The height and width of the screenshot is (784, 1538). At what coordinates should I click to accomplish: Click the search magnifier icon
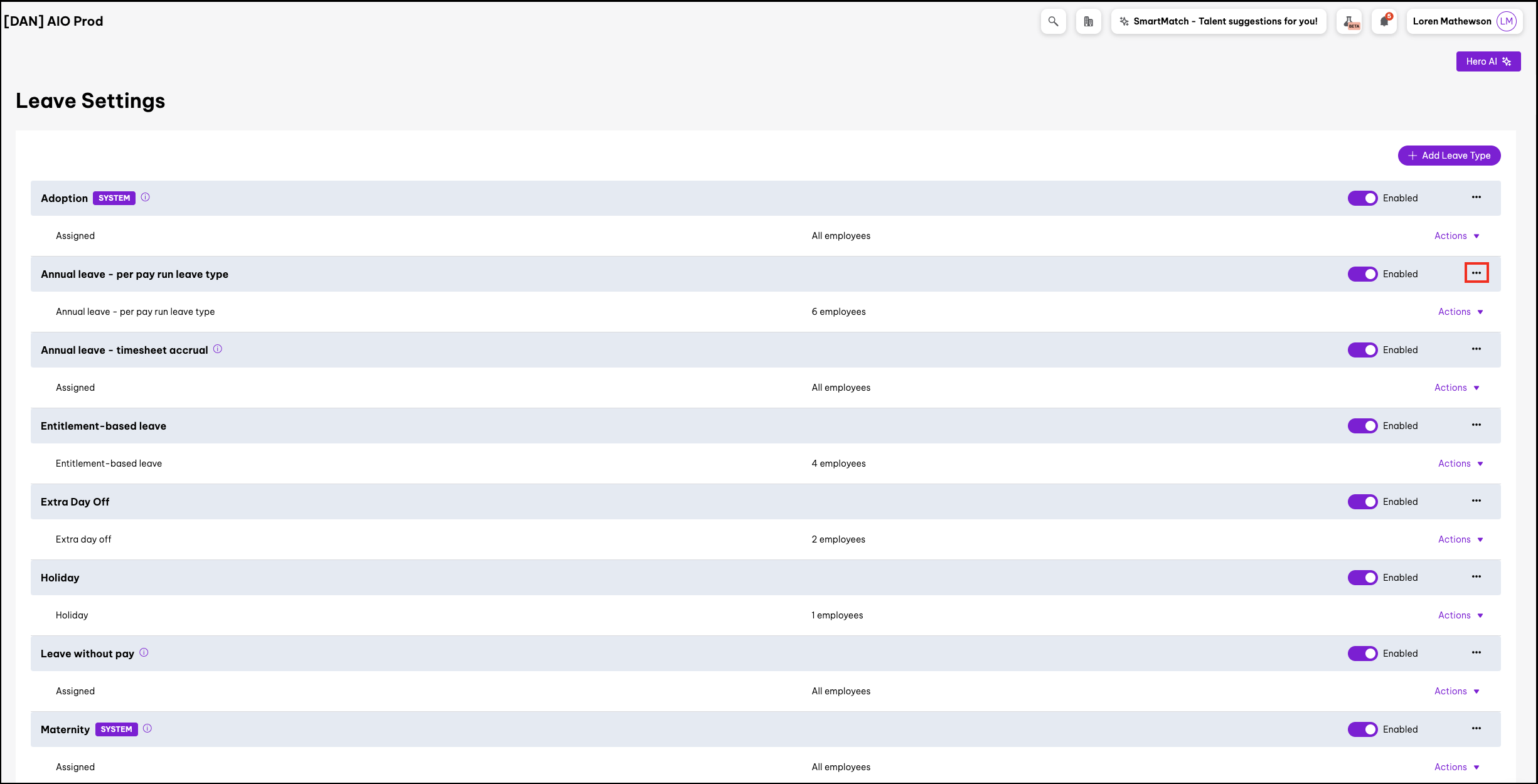(1053, 21)
